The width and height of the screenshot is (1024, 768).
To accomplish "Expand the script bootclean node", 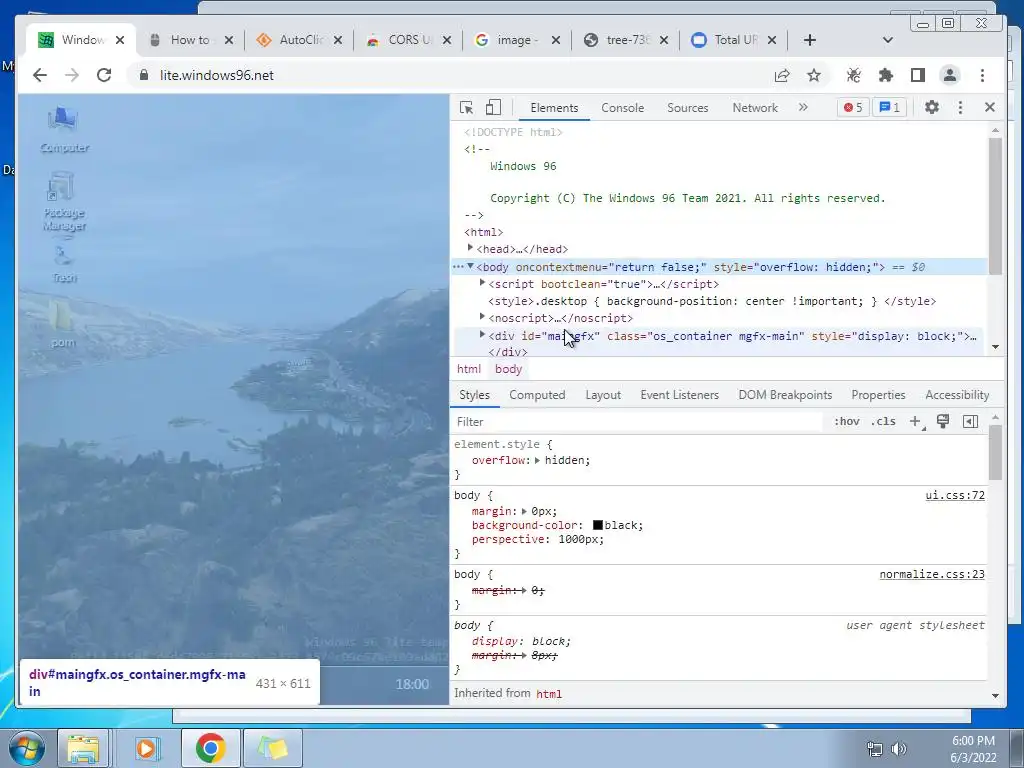I will [x=482, y=283].
